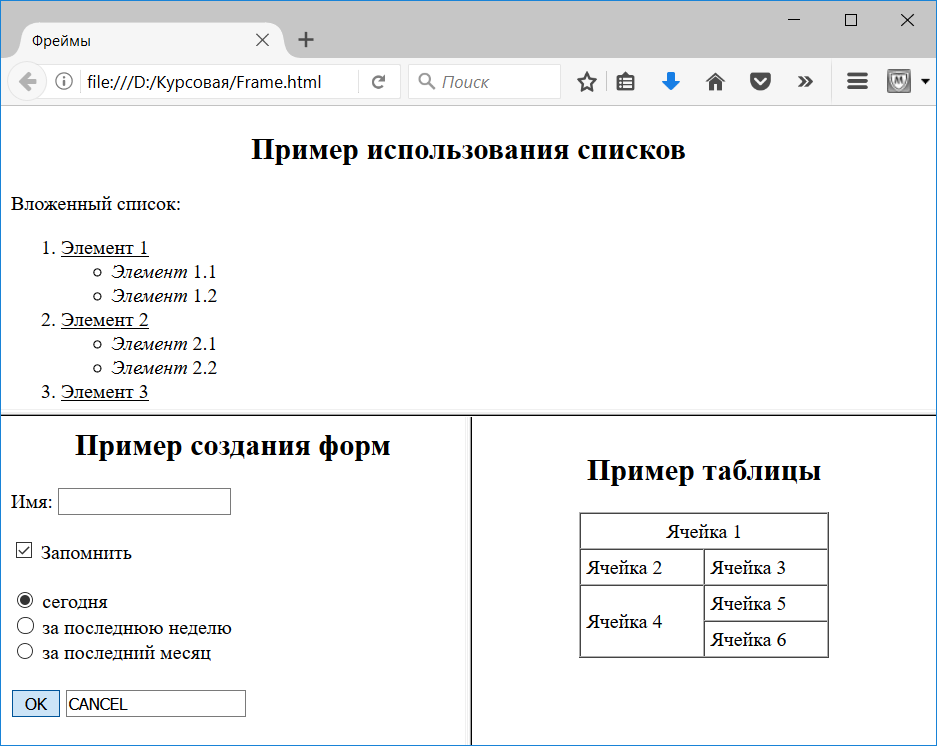Open the Pocket icon
Viewport: 937px width, 746px height.
(760, 81)
